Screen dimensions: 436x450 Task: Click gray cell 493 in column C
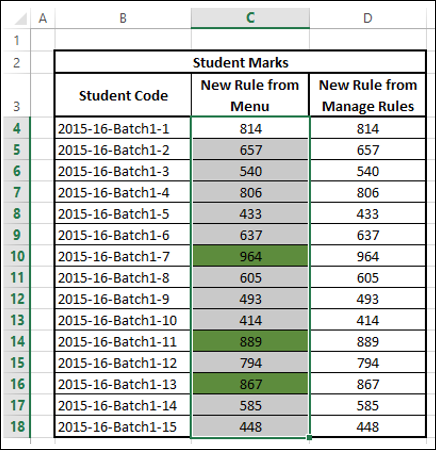(x=250, y=299)
